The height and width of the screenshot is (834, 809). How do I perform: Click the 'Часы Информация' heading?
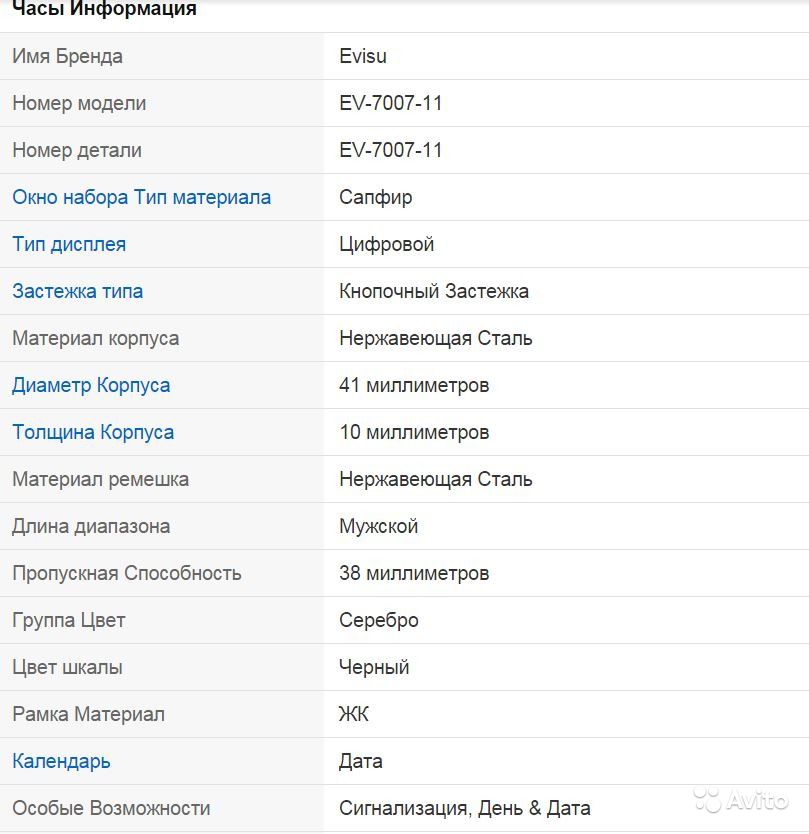[x=104, y=10]
